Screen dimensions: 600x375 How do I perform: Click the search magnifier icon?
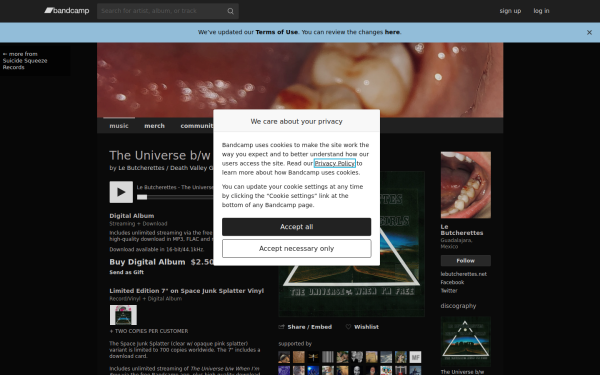230,11
